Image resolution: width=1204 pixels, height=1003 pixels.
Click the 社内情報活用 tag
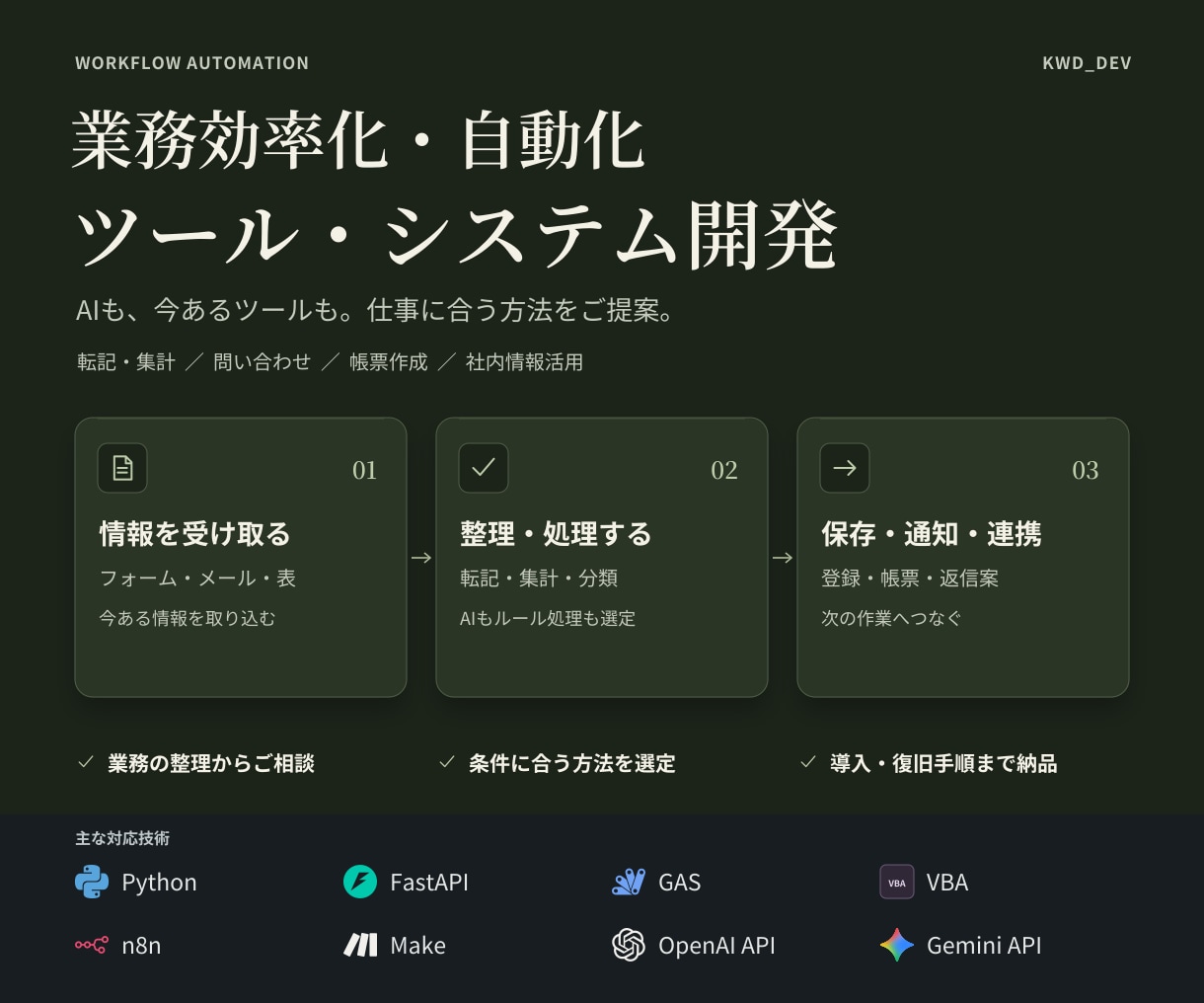[x=525, y=362]
